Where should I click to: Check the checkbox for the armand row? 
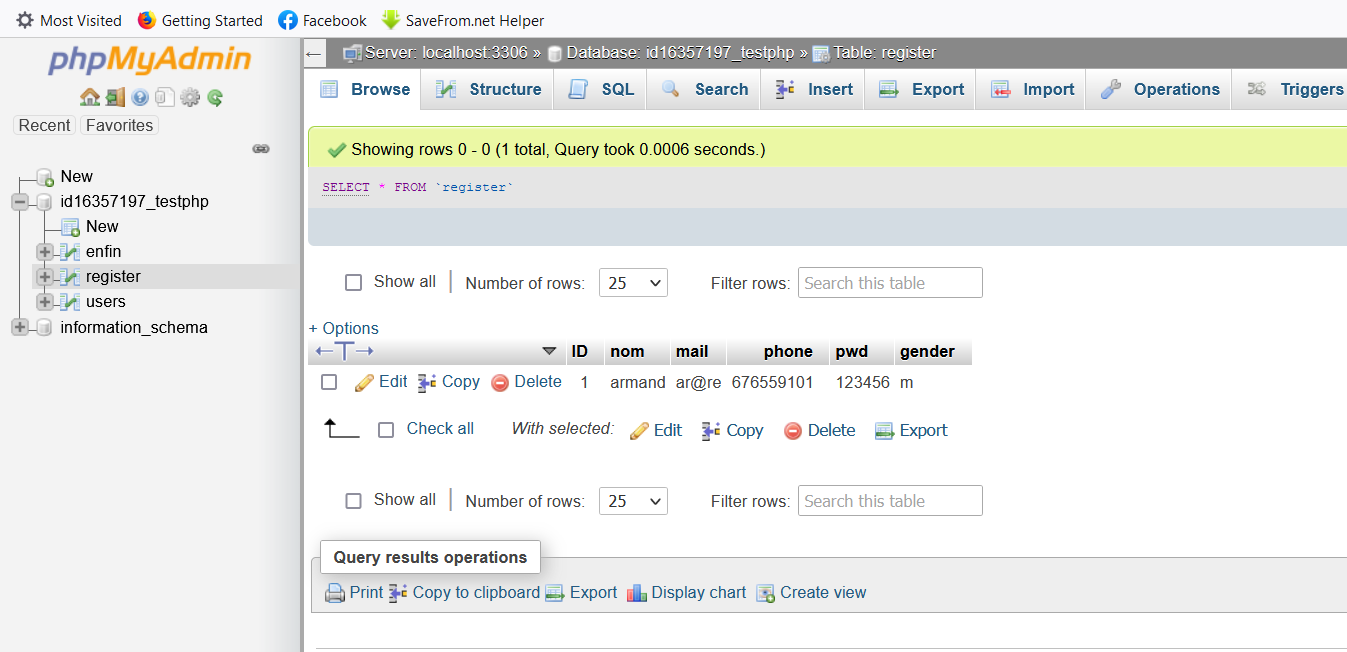tap(328, 381)
